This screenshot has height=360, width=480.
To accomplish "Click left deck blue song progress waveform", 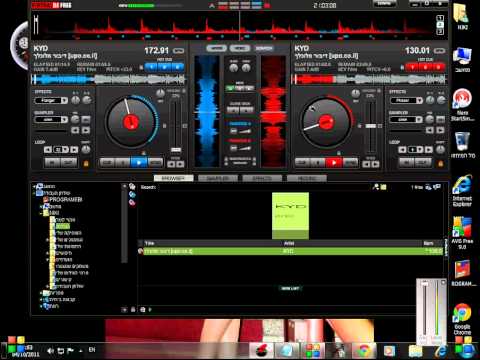I will click(x=108, y=80).
